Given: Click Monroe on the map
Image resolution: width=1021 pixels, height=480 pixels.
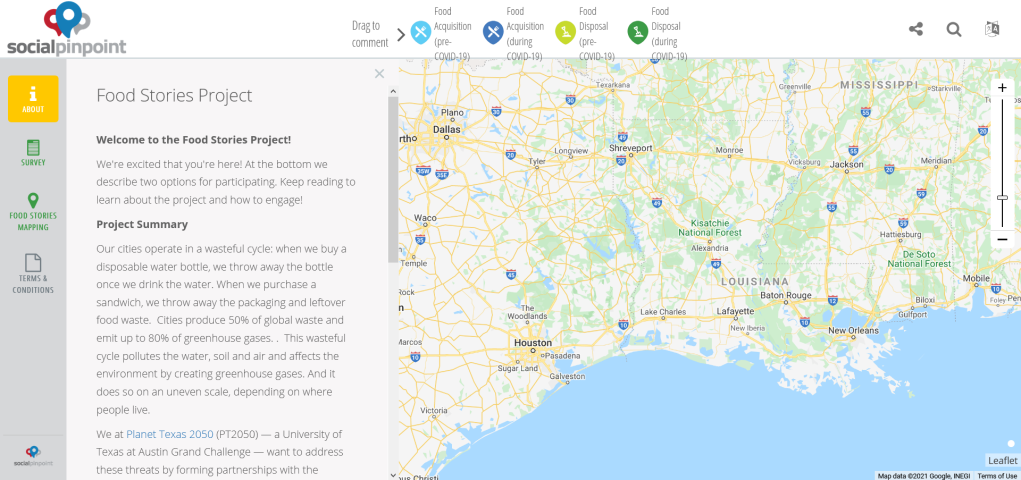Looking at the screenshot, I should pyautogui.click(x=729, y=150).
